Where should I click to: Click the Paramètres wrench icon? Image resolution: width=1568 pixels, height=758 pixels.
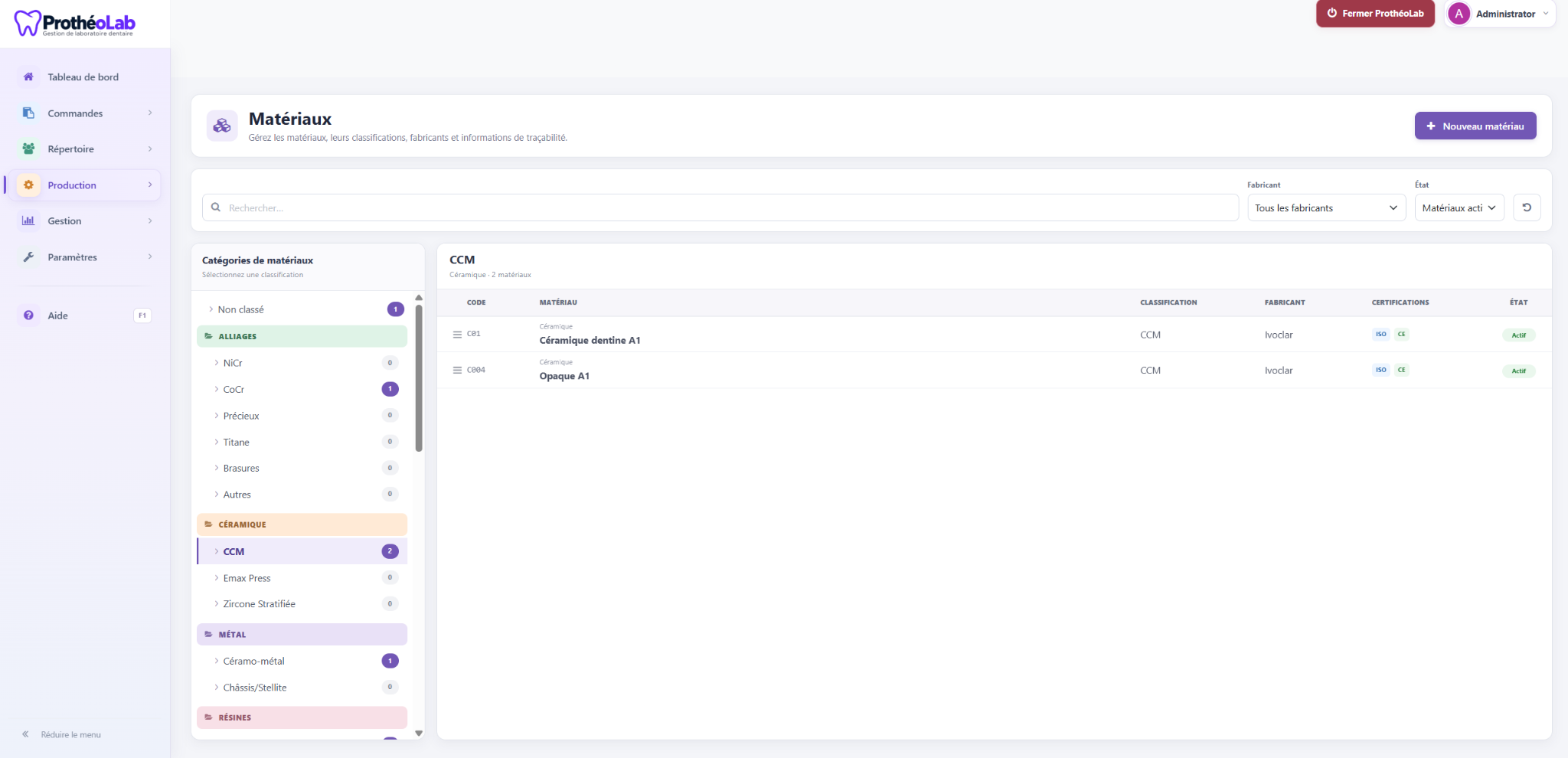pos(28,256)
